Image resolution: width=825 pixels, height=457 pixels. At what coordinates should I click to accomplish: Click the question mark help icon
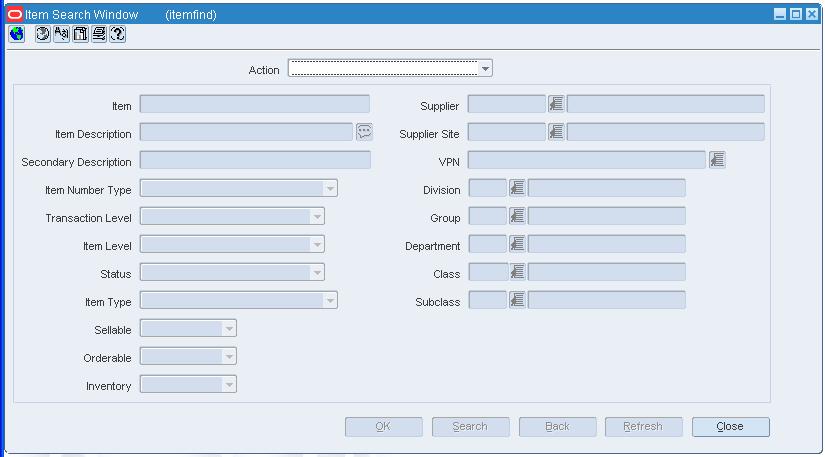(118, 34)
